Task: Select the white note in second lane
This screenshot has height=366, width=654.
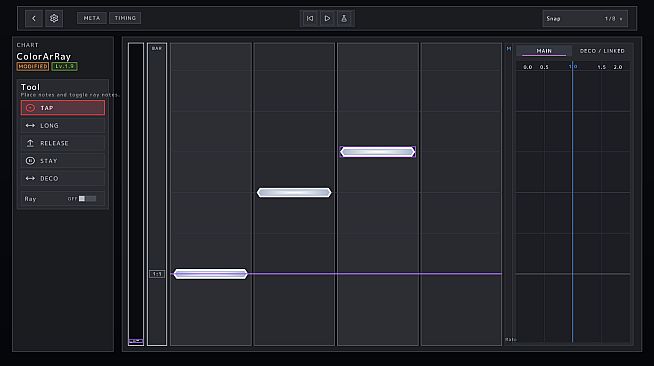Action: [x=294, y=193]
